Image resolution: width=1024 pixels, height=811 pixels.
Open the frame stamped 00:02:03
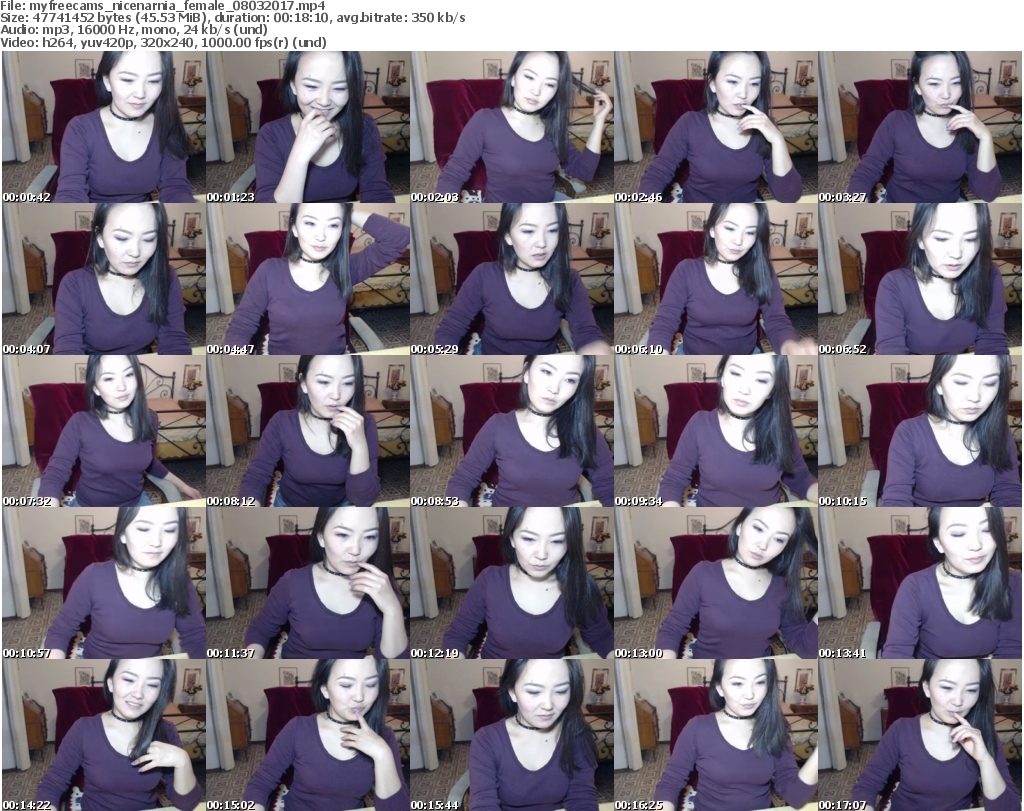[512, 127]
